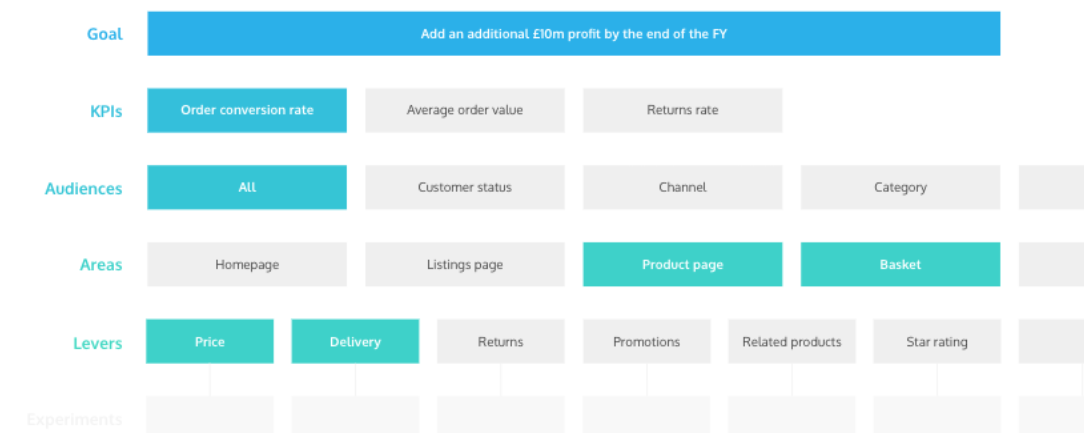Select the Order conversion rate KPI
1084x434 pixels.
tap(247, 110)
